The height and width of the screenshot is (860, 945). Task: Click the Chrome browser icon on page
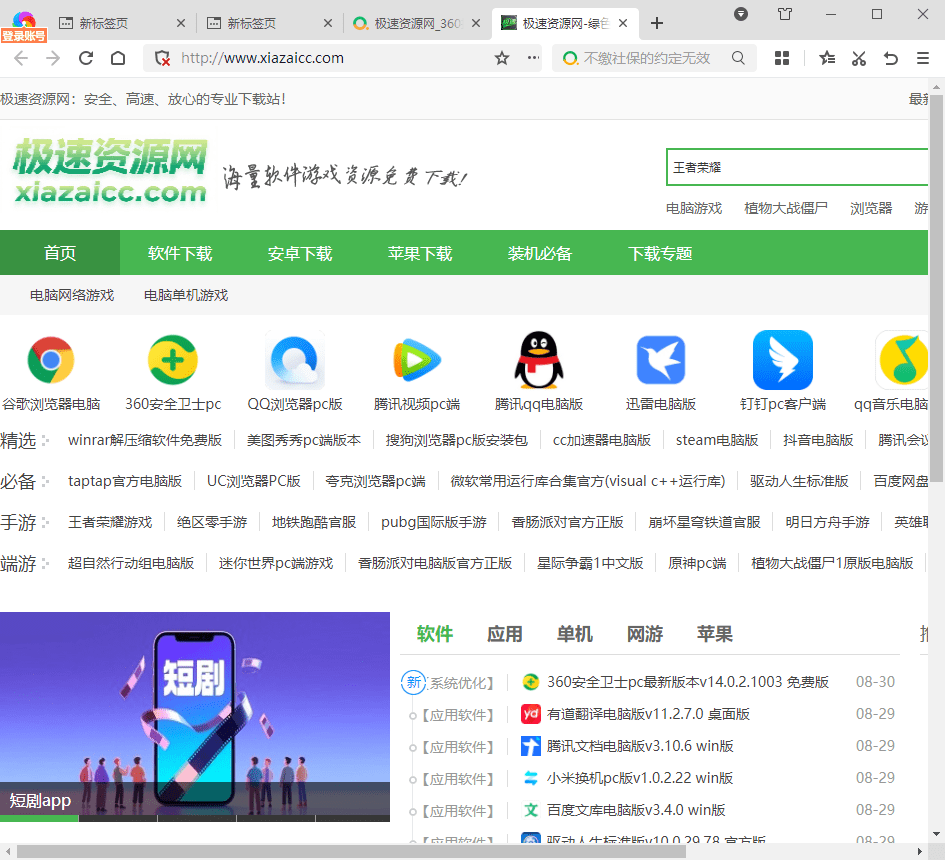coord(50,360)
